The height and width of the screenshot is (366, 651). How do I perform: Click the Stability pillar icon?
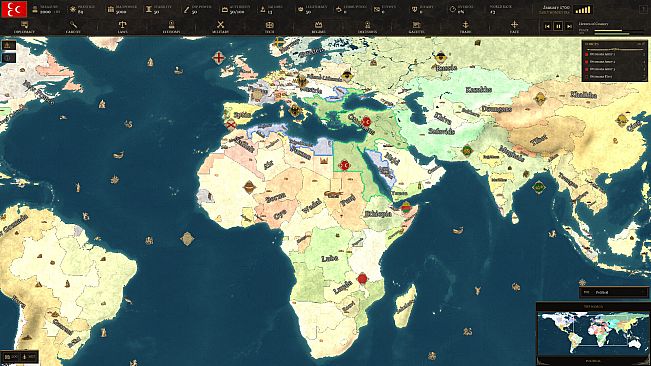(x=149, y=9)
